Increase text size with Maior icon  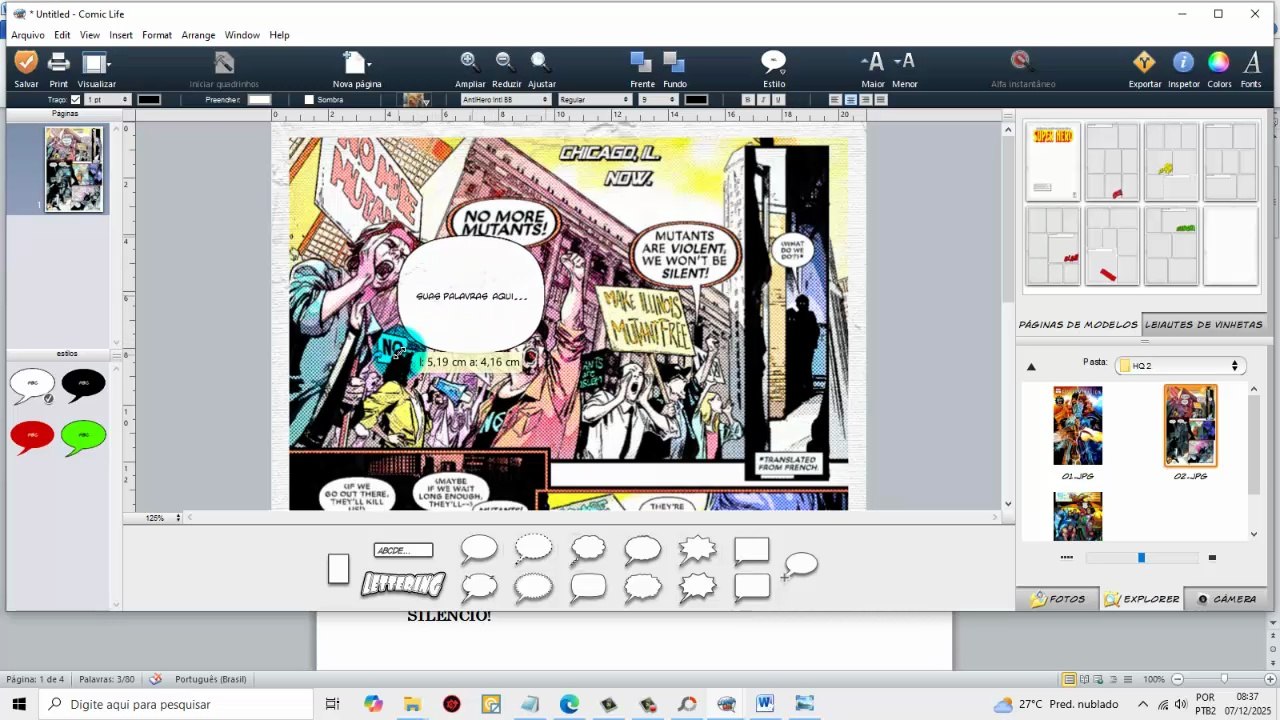872,62
